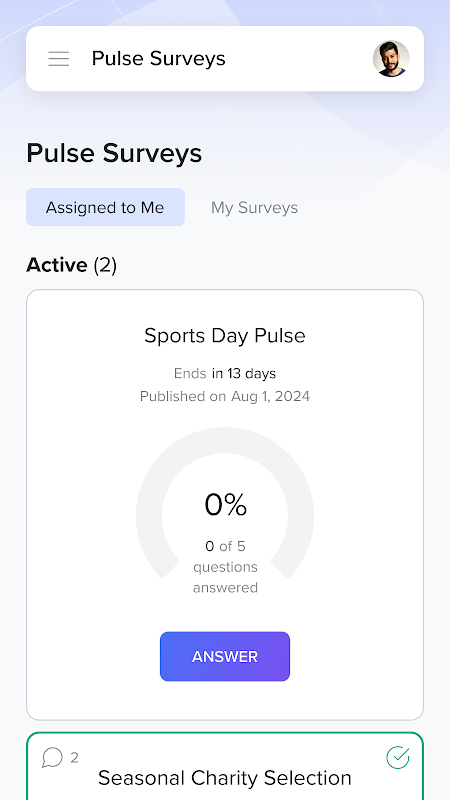
Task: Click the 0% progress ring
Action: (x=225, y=503)
